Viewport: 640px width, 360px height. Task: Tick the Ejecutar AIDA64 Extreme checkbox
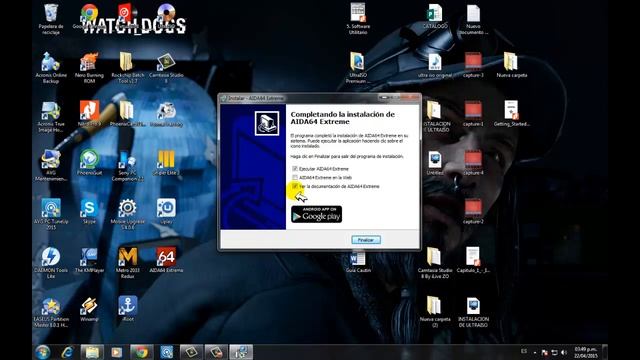point(295,169)
